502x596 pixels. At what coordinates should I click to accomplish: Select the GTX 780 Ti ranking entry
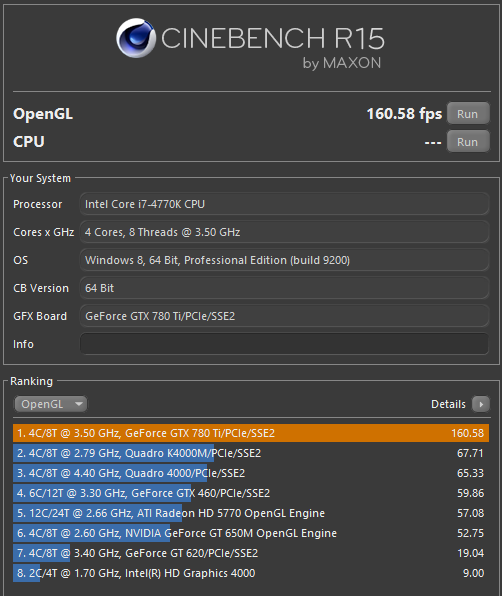click(x=251, y=433)
